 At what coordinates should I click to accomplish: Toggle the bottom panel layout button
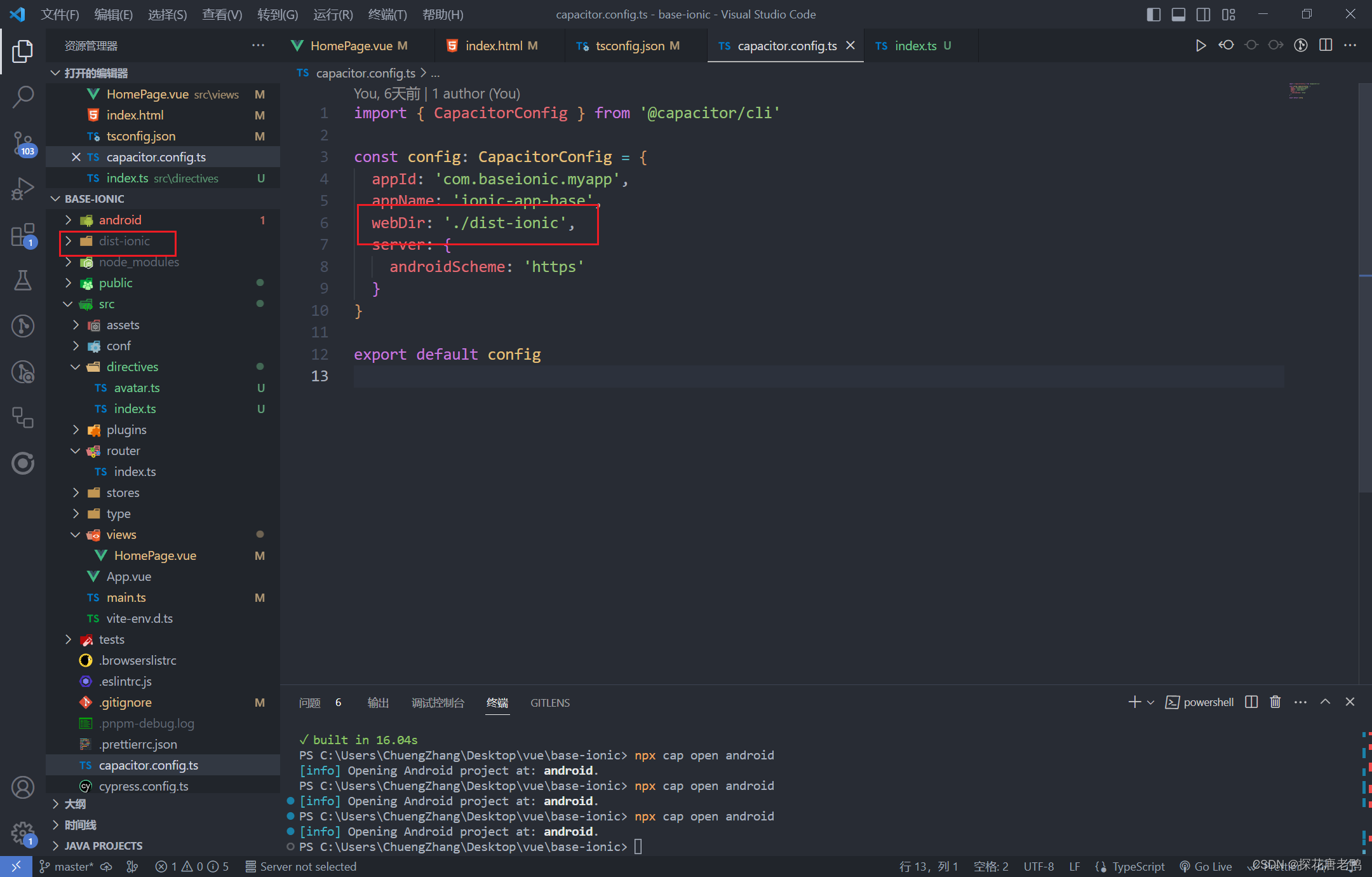[1178, 14]
